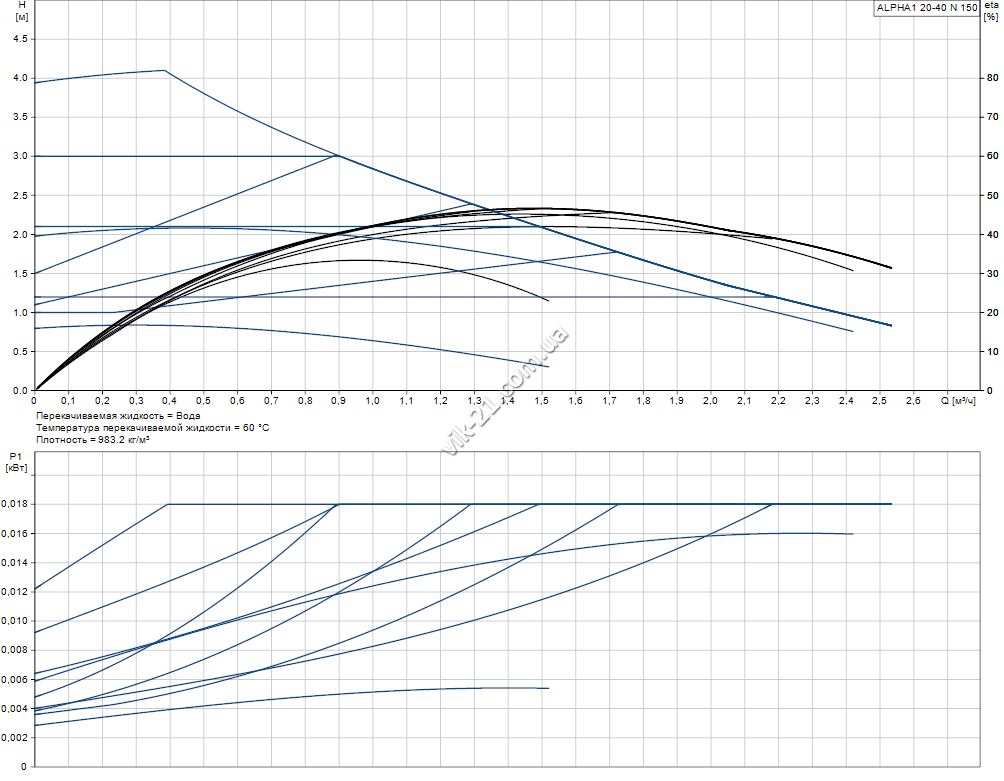Click the 0,004 value on P1 axis

14,709
